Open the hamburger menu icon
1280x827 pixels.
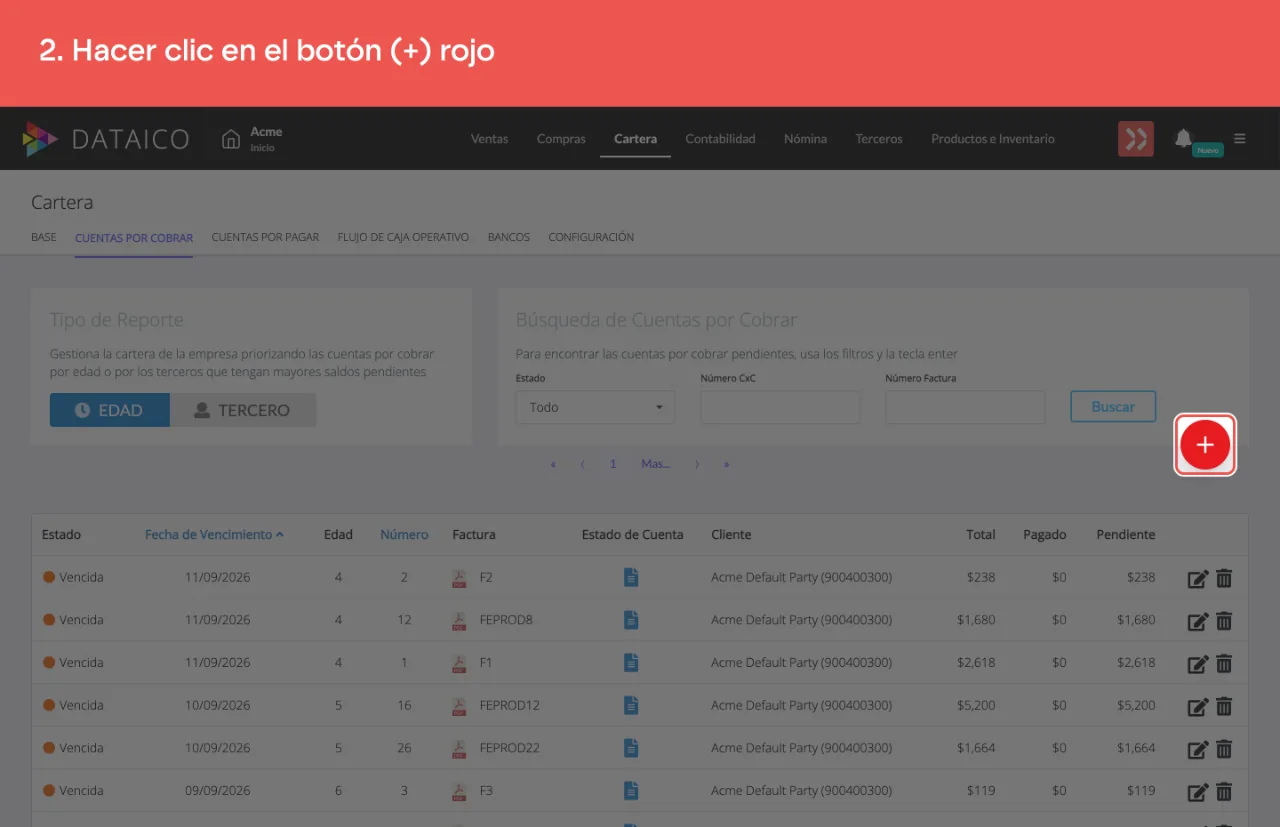1240,139
